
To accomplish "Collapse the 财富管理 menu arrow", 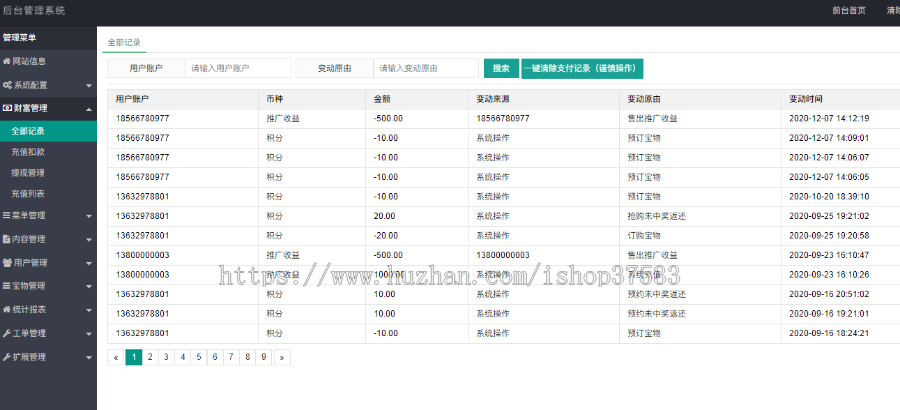I will pos(89,109).
